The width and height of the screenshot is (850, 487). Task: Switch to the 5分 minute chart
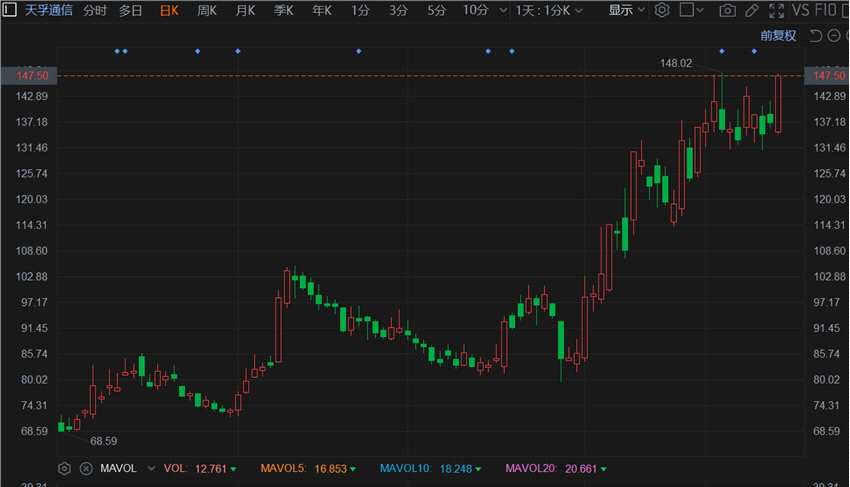[x=436, y=10]
